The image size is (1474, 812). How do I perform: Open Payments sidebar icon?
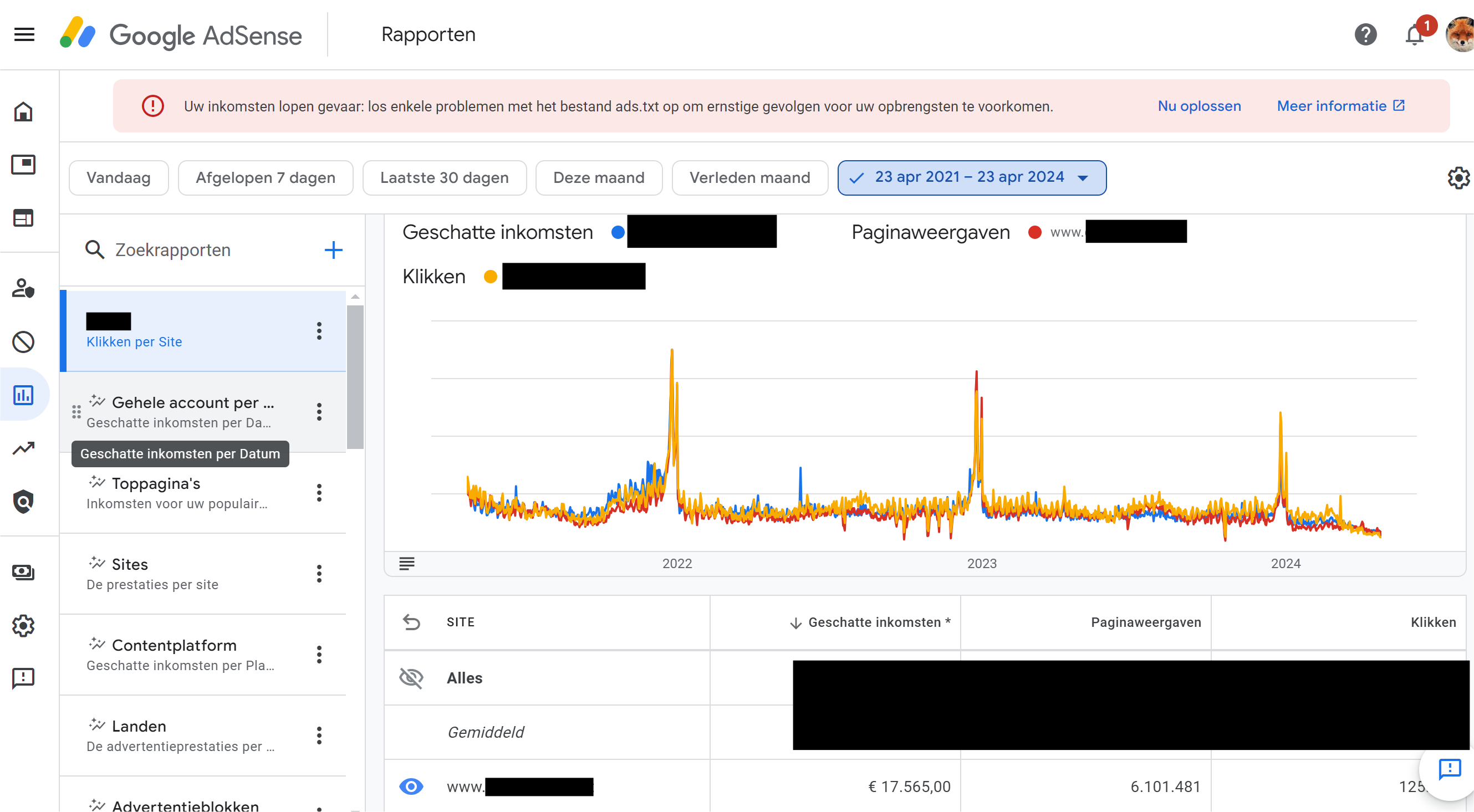click(x=23, y=571)
